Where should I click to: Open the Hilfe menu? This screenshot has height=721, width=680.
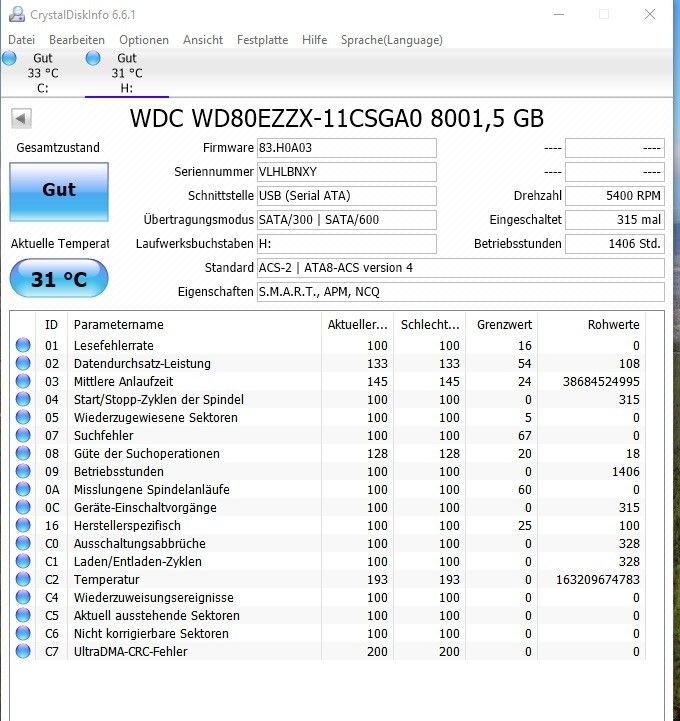(x=314, y=40)
